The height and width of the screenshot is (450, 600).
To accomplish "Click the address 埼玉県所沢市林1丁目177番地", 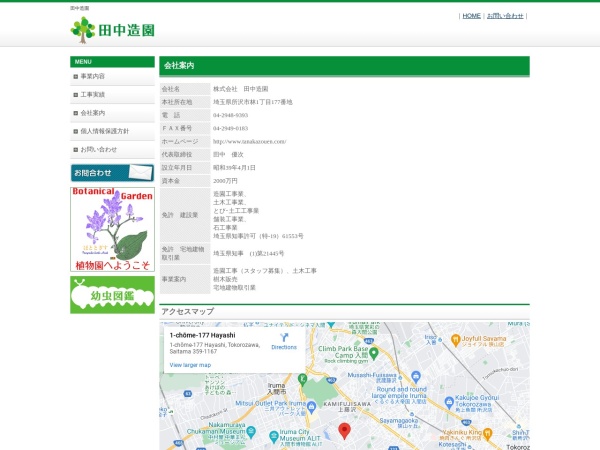I will (x=253, y=102).
